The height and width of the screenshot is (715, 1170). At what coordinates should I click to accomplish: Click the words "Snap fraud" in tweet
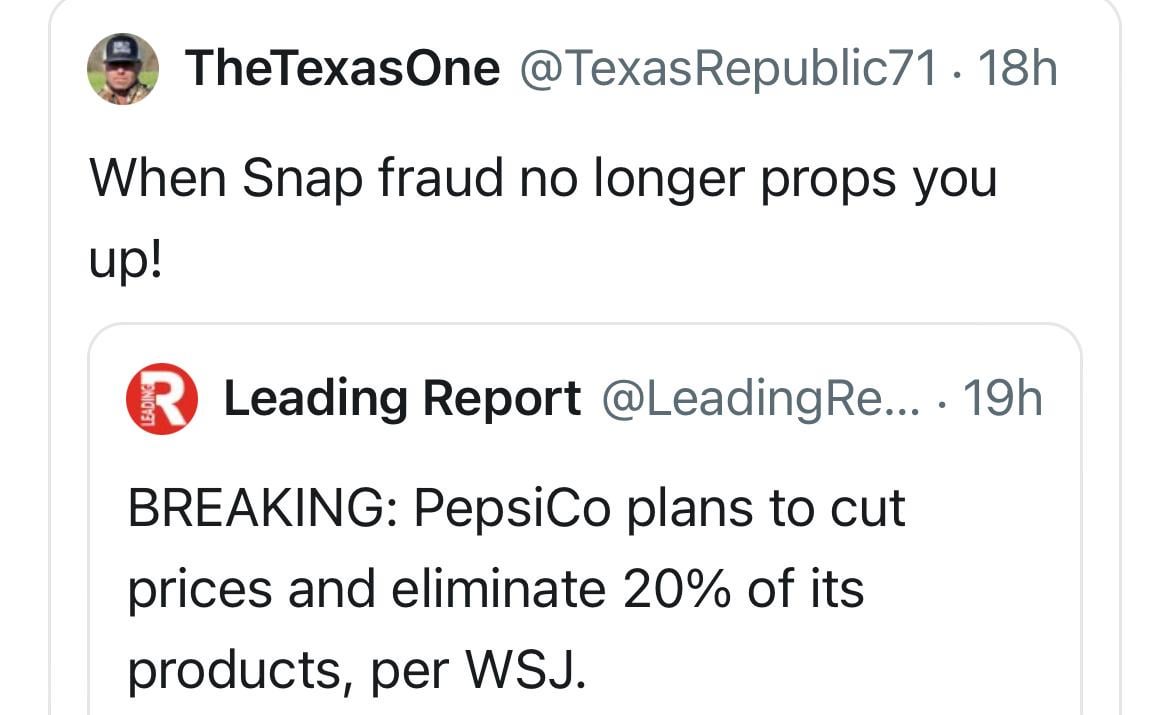tap(372, 179)
